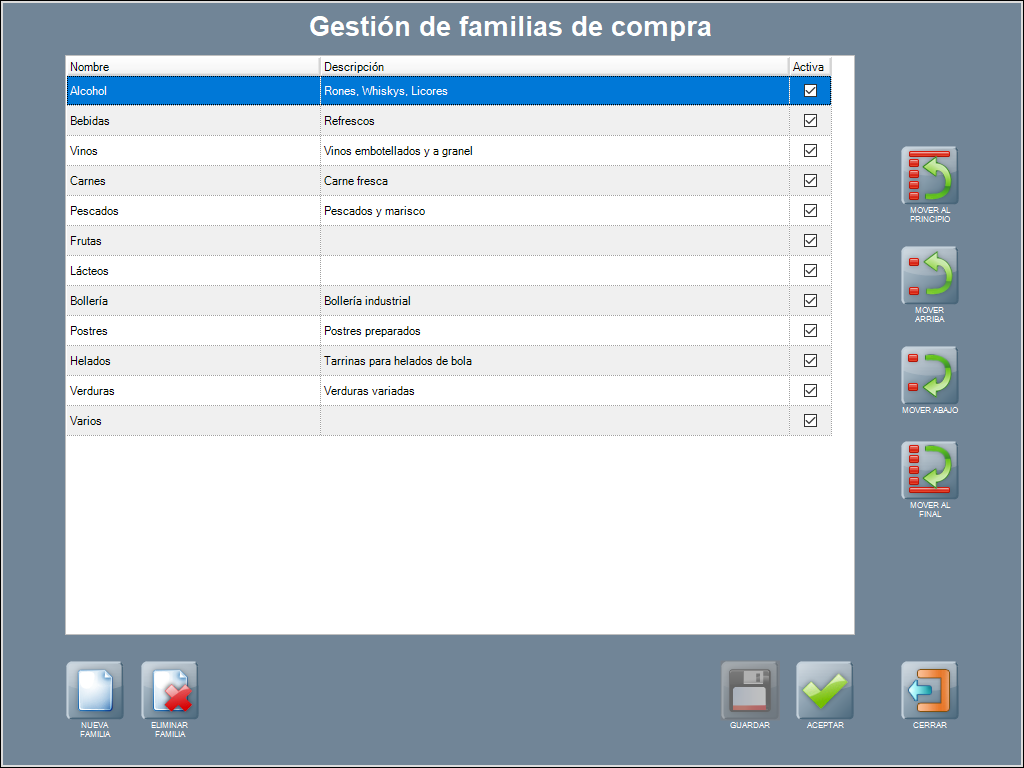Toggle Activa checkbox in the Varios row

click(810, 421)
